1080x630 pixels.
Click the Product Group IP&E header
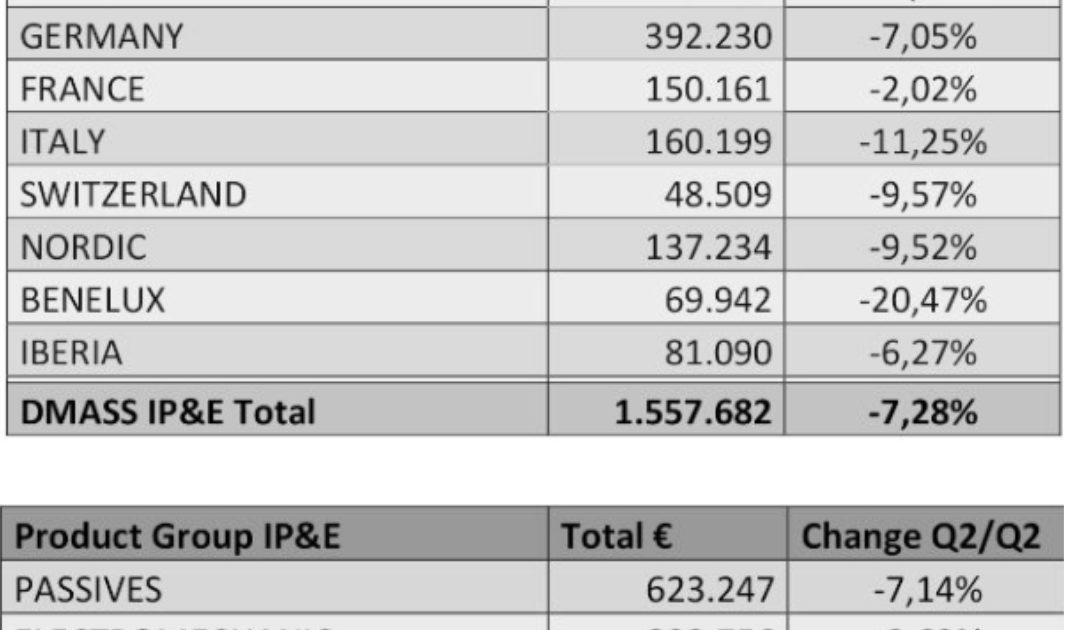click(180, 538)
